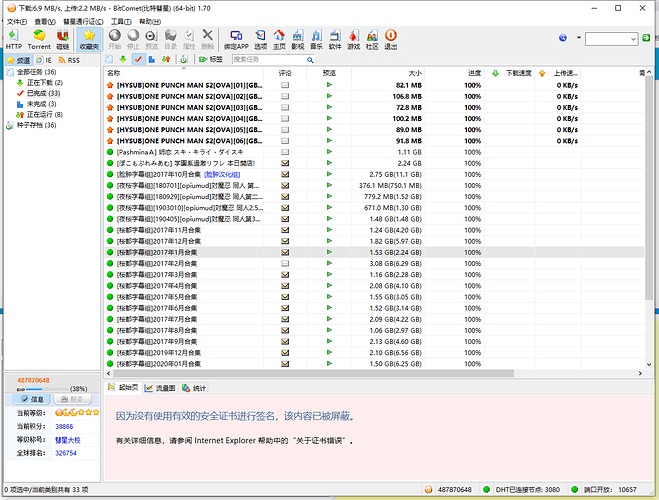This screenshot has width=659, height=500.
Task: Open the 帮助(H) menu
Action: coord(150,21)
